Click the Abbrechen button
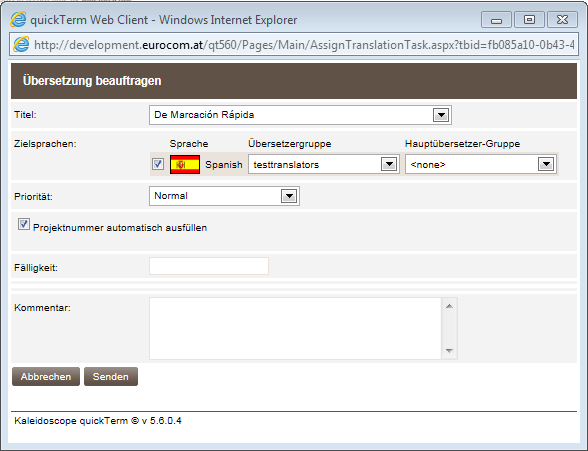This screenshot has height=451, width=588. [46, 376]
